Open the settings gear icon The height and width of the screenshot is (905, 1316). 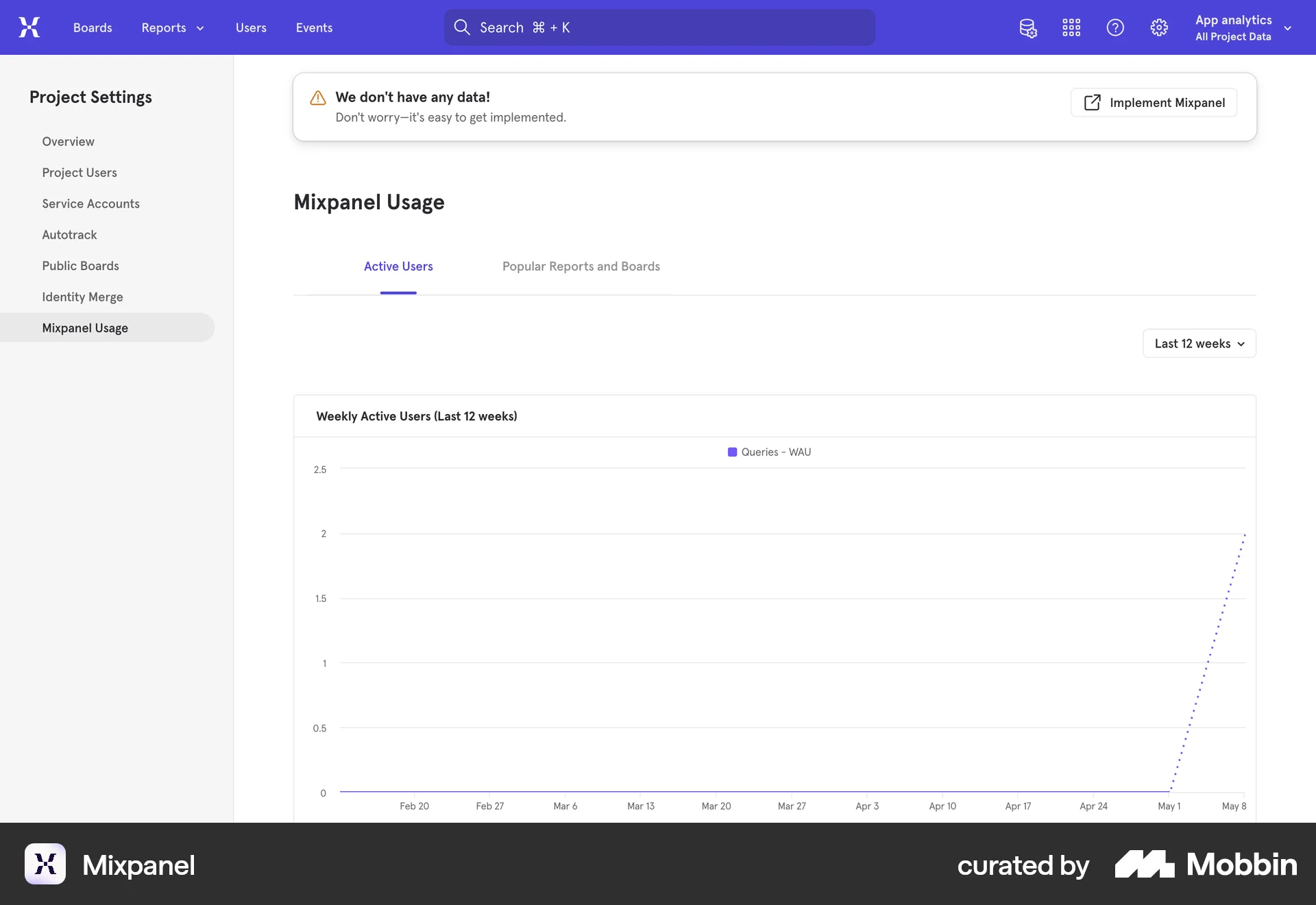point(1159,27)
